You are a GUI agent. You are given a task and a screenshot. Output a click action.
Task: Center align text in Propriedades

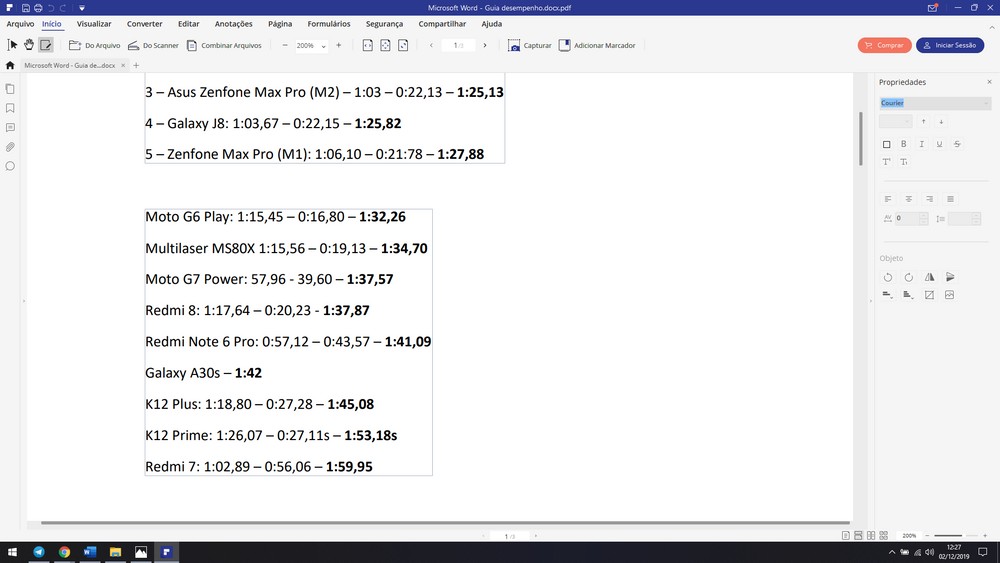[909, 199]
